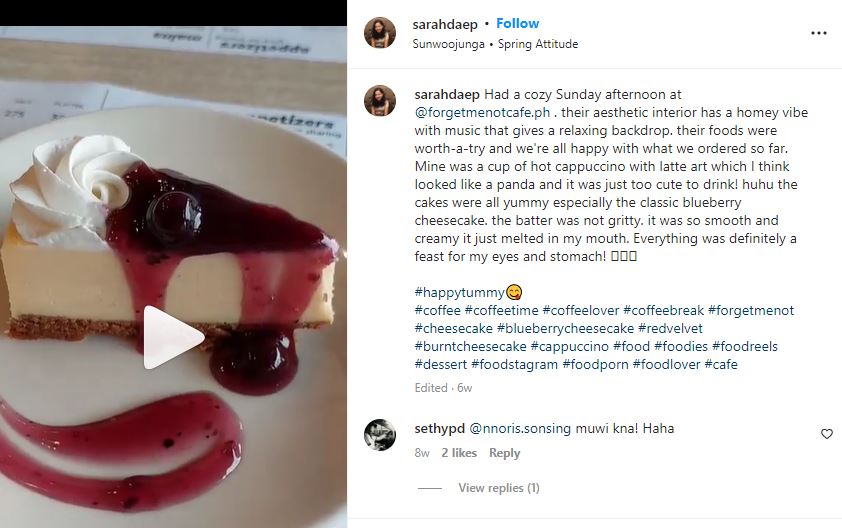Image resolution: width=842 pixels, height=528 pixels.
Task: Click the 8w comment timestamp
Action: click(422, 453)
